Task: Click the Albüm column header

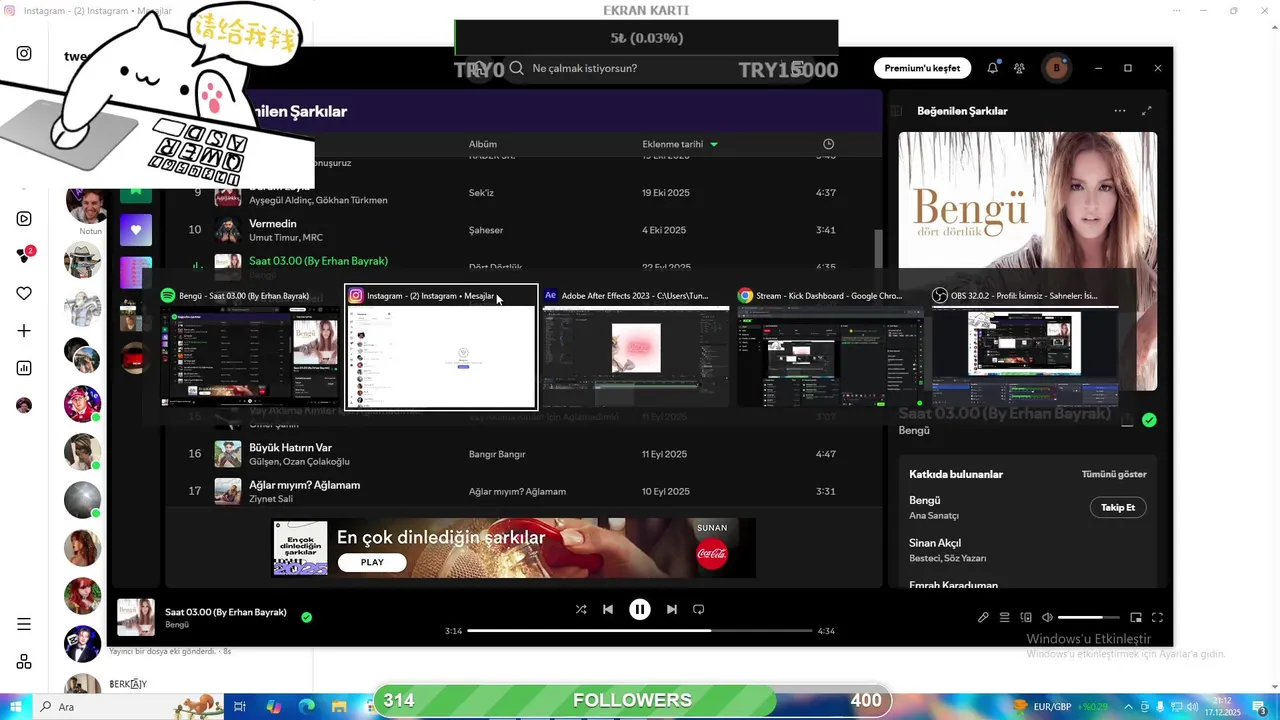Action: pos(483,144)
